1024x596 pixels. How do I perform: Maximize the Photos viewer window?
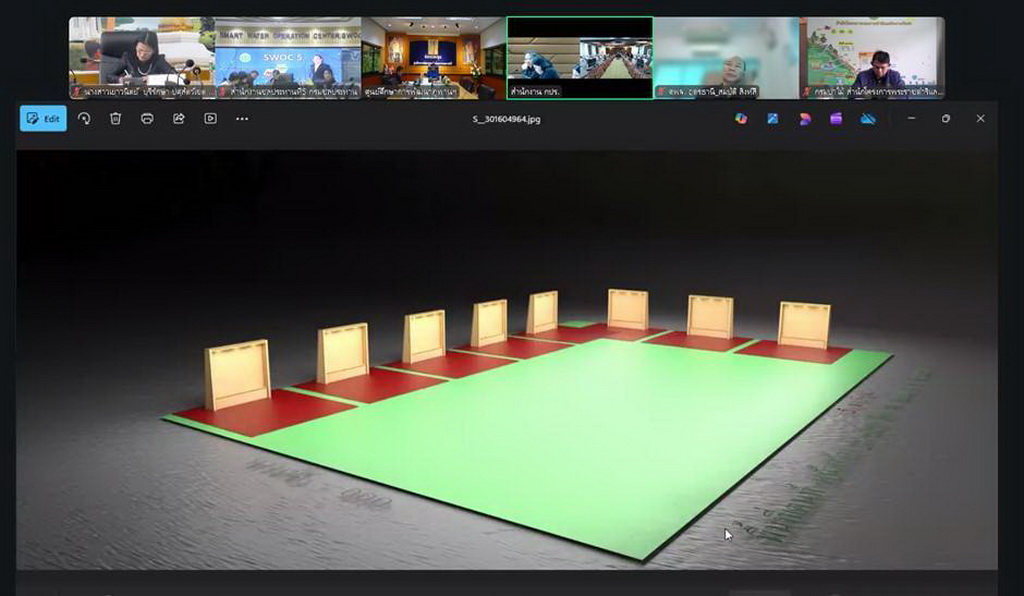946,118
